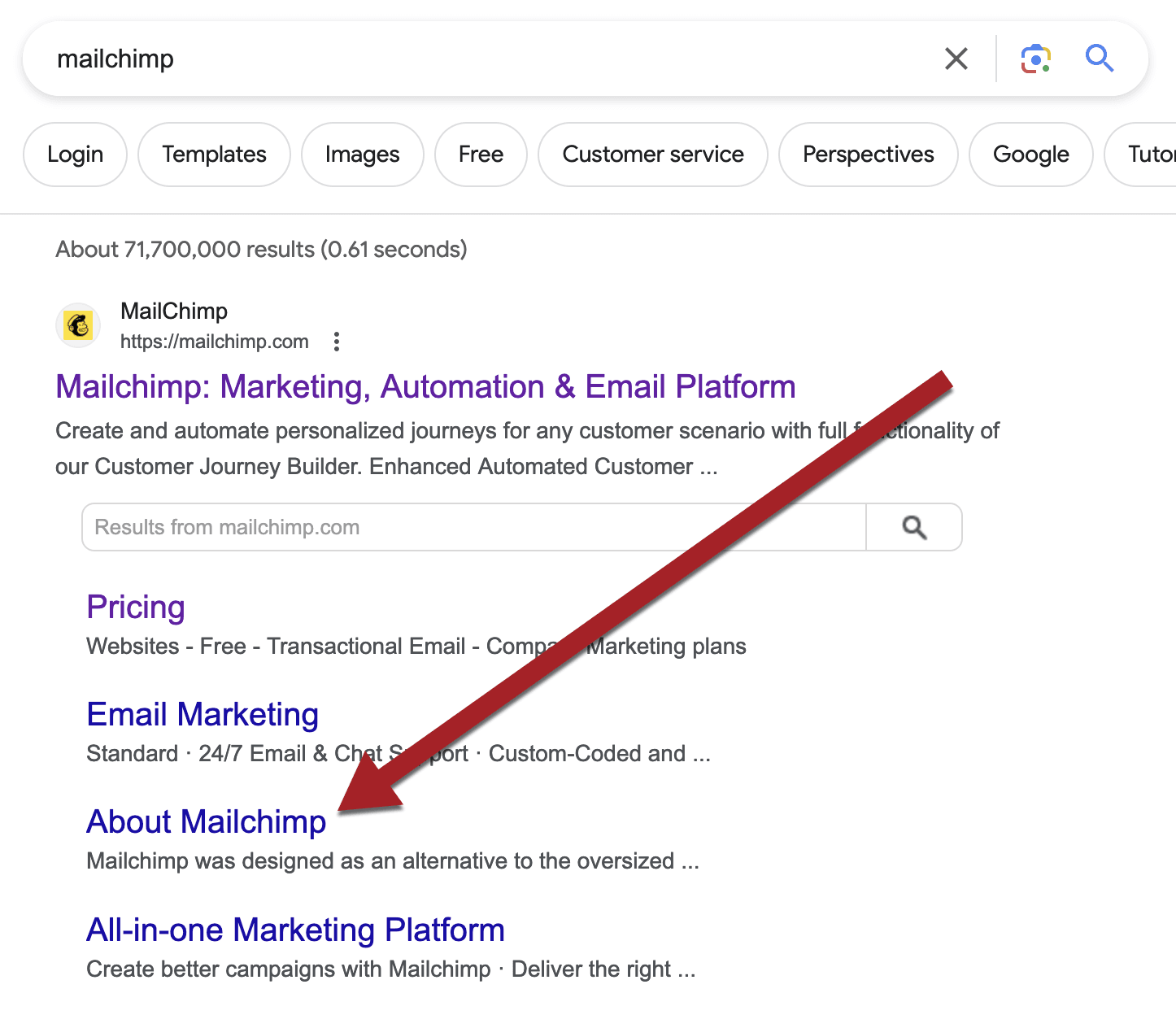Open Google Lens camera search
1176x1028 pixels.
(1035, 58)
